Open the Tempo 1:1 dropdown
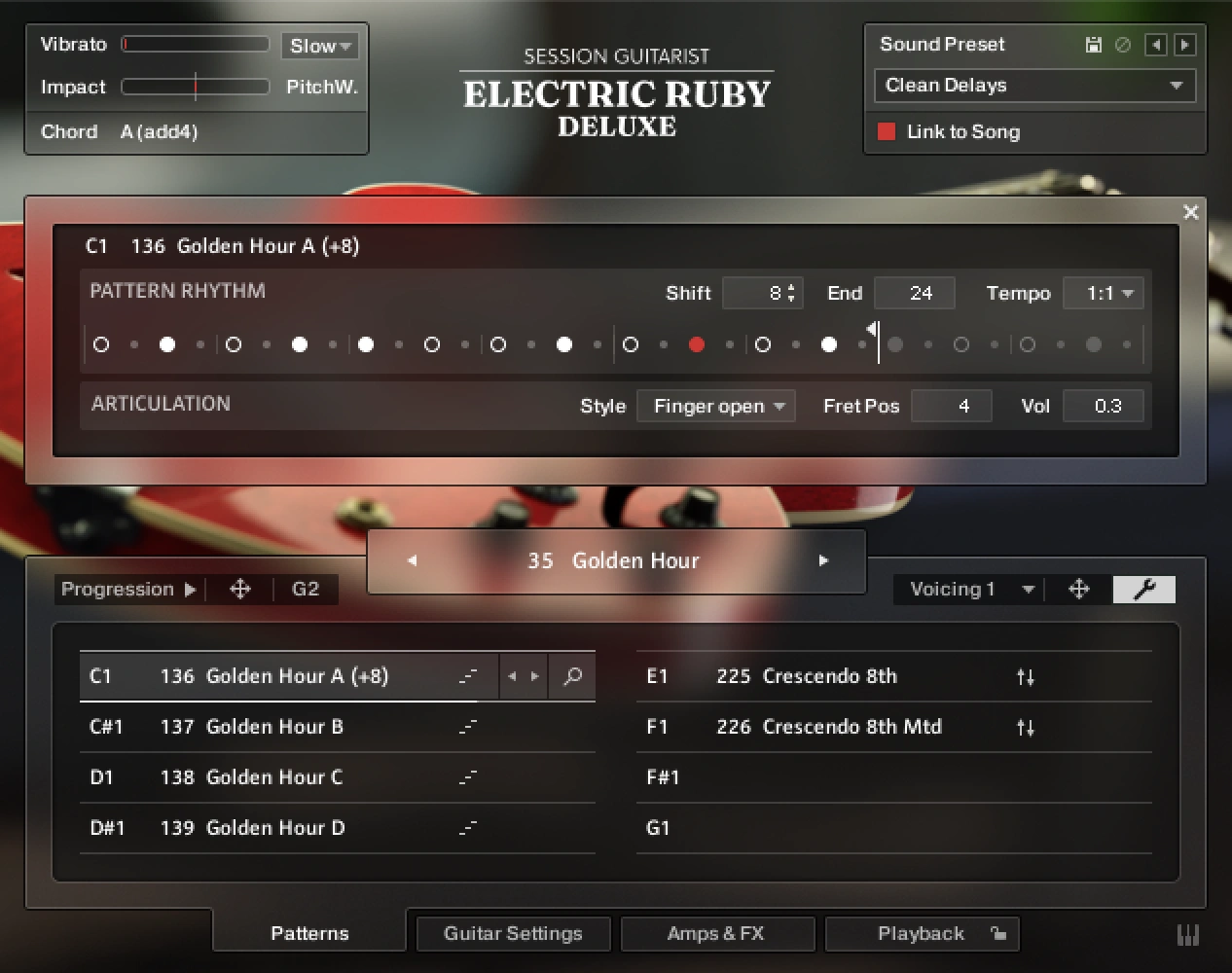1232x973 pixels. 1104,292
